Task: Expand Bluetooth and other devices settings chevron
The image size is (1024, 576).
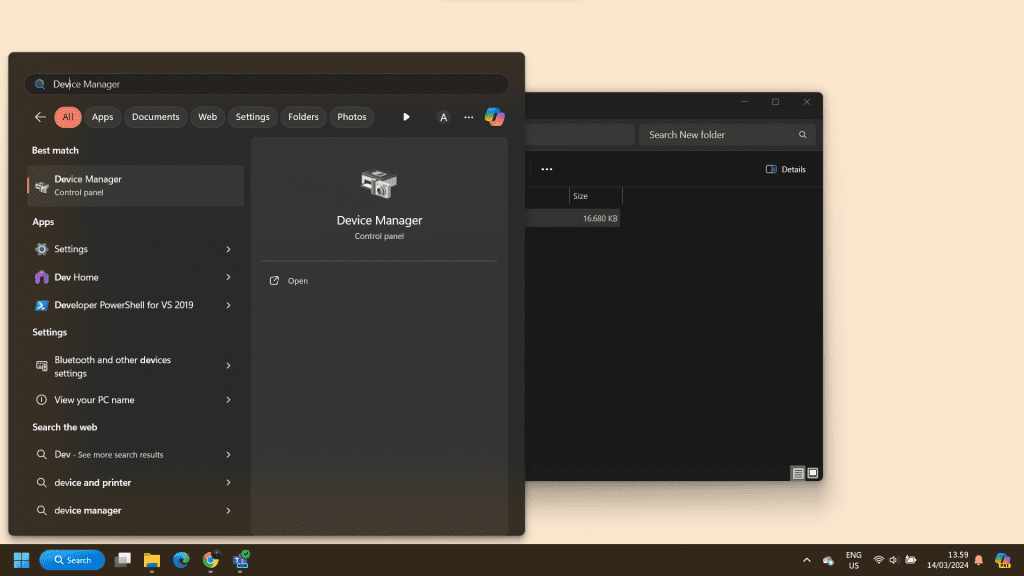Action: coord(228,366)
